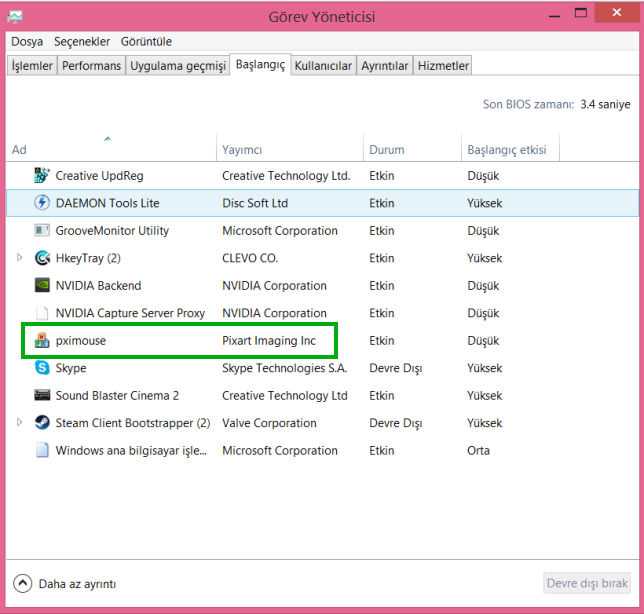The width and height of the screenshot is (644, 614).
Task: Click Devre Dışı status in Steam row
Action: tap(396, 423)
